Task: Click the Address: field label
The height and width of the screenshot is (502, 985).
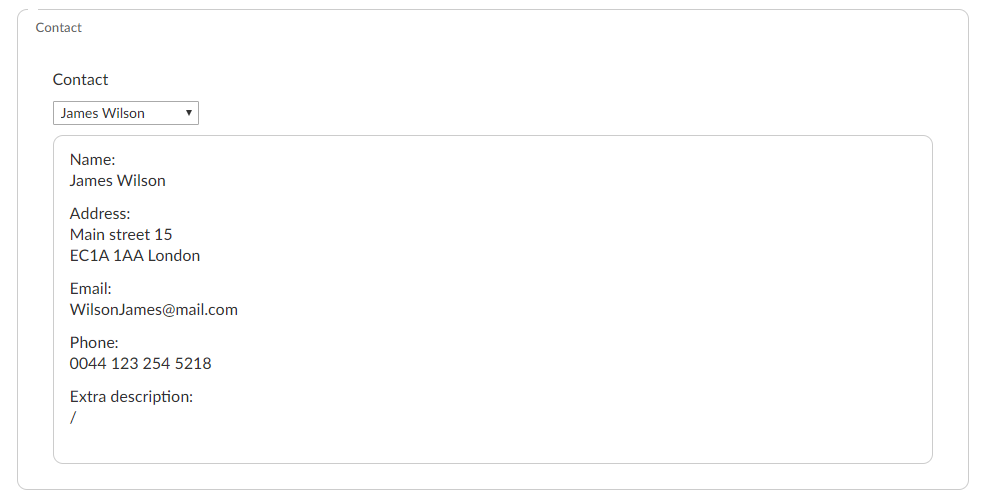Action: pyautogui.click(x=100, y=214)
